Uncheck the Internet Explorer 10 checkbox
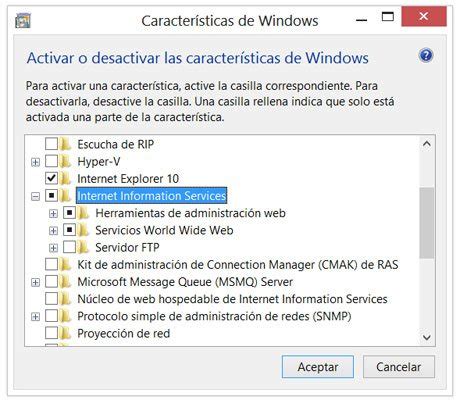This screenshot has width=460, height=400. click(x=51, y=179)
